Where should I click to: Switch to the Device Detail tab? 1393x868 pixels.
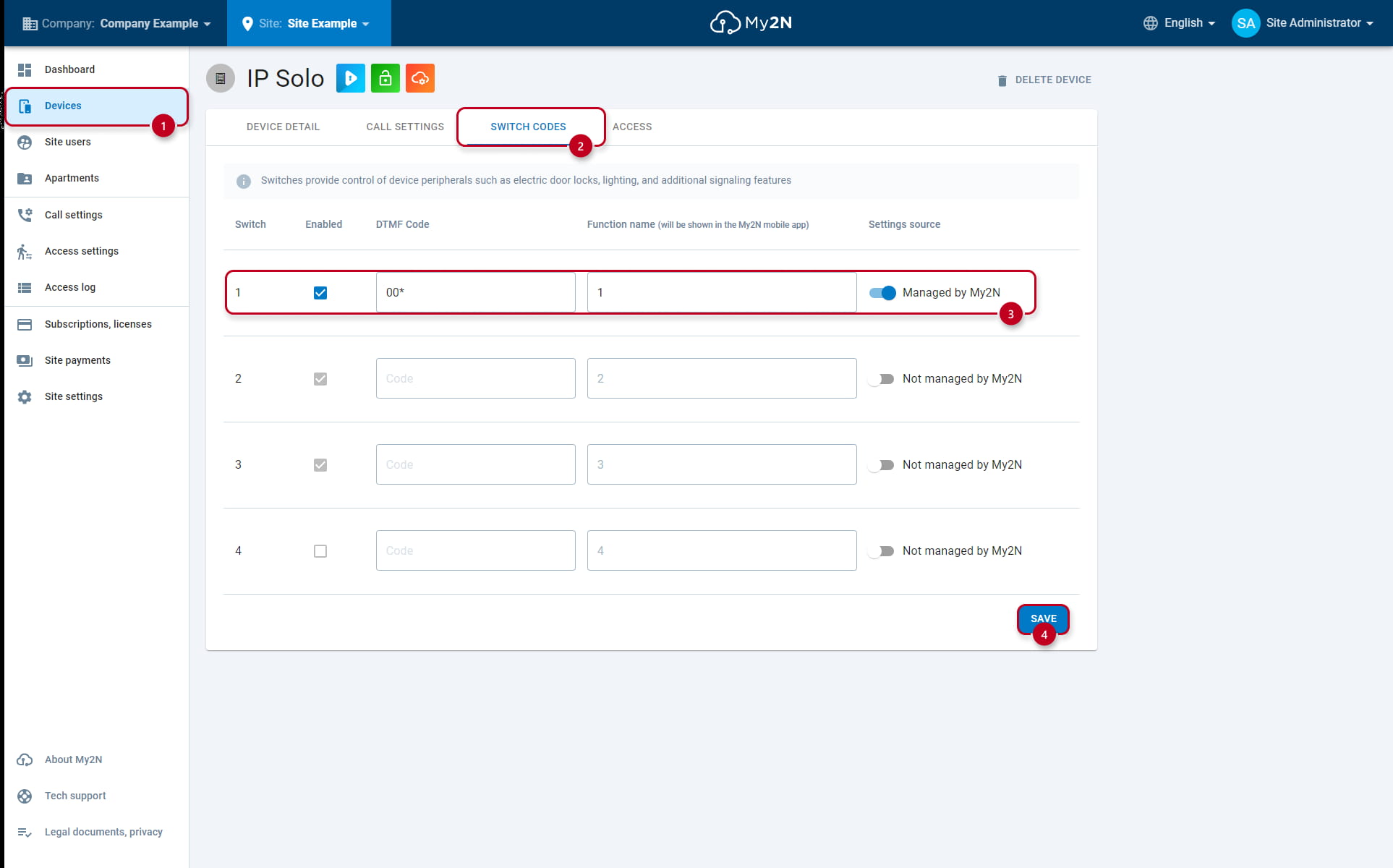(x=283, y=127)
